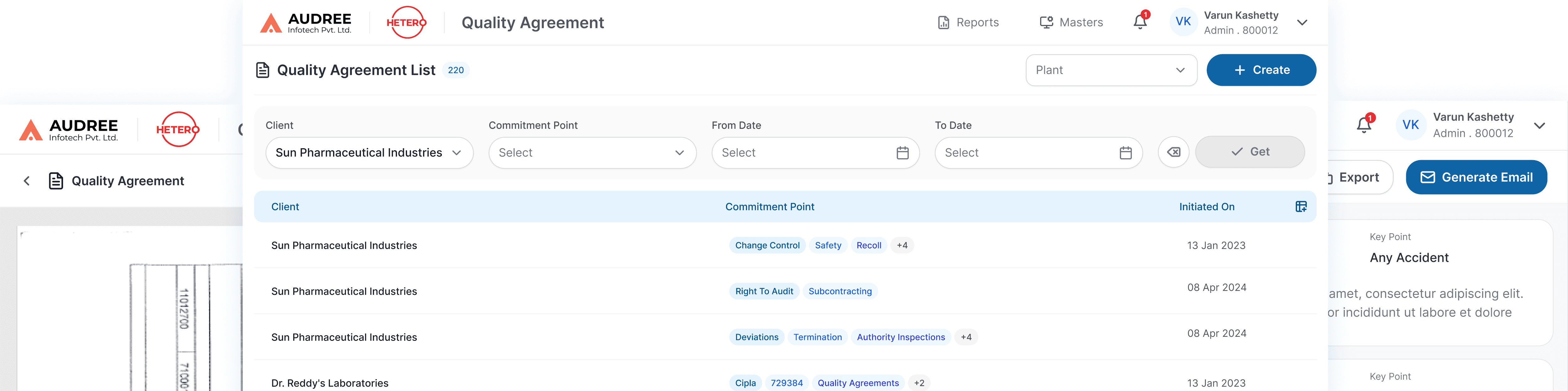Screen dimensions: 1568x391
Task: Expand the Client filter dropdown
Action: (369, 153)
